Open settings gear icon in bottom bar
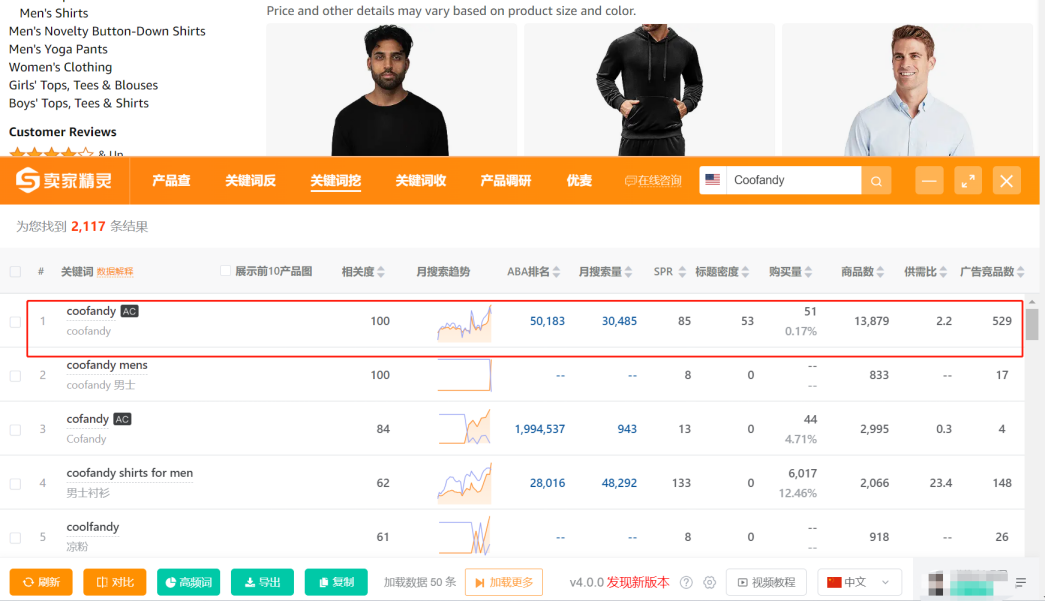Screen dimensions: 1046x602 pyautogui.click(x=710, y=582)
